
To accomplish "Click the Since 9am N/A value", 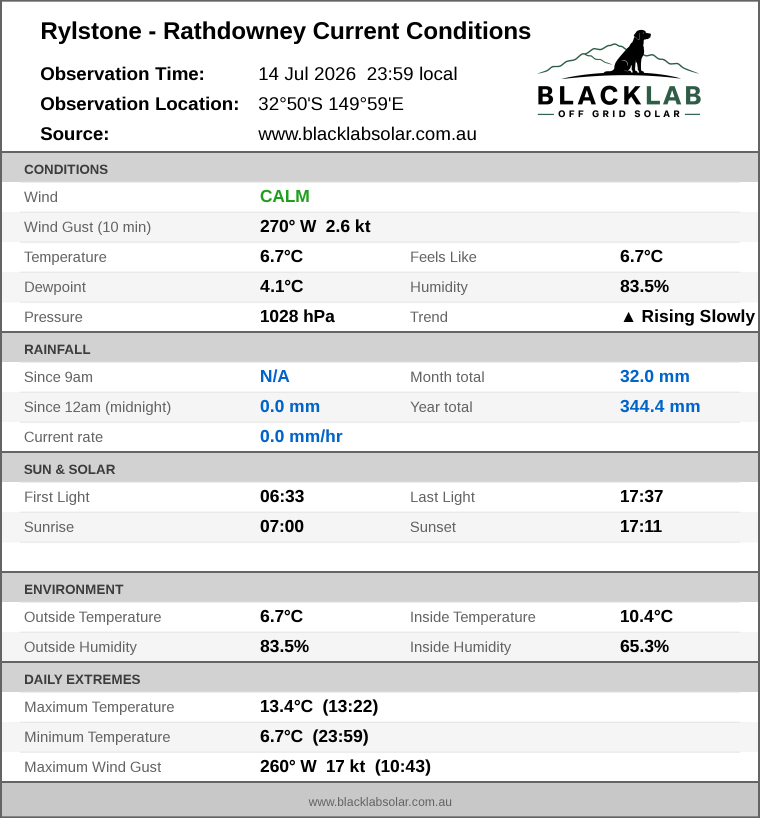I will click(274, 376).
